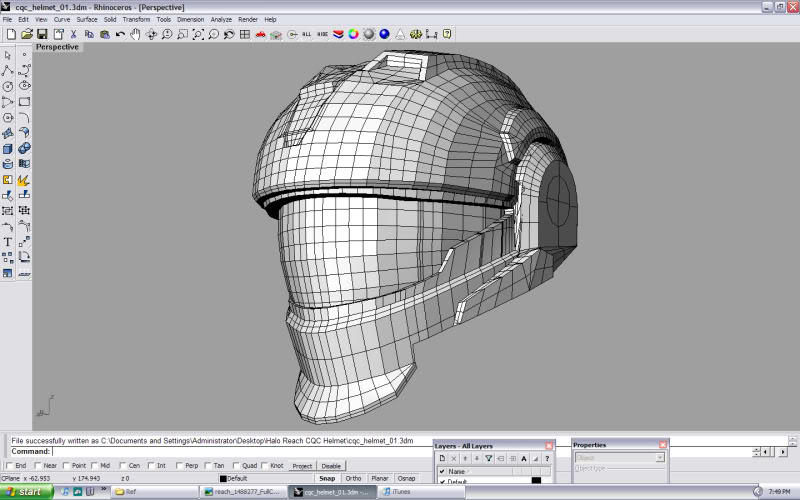Click the Zoom Selected icon

click(x=214, y=34)
